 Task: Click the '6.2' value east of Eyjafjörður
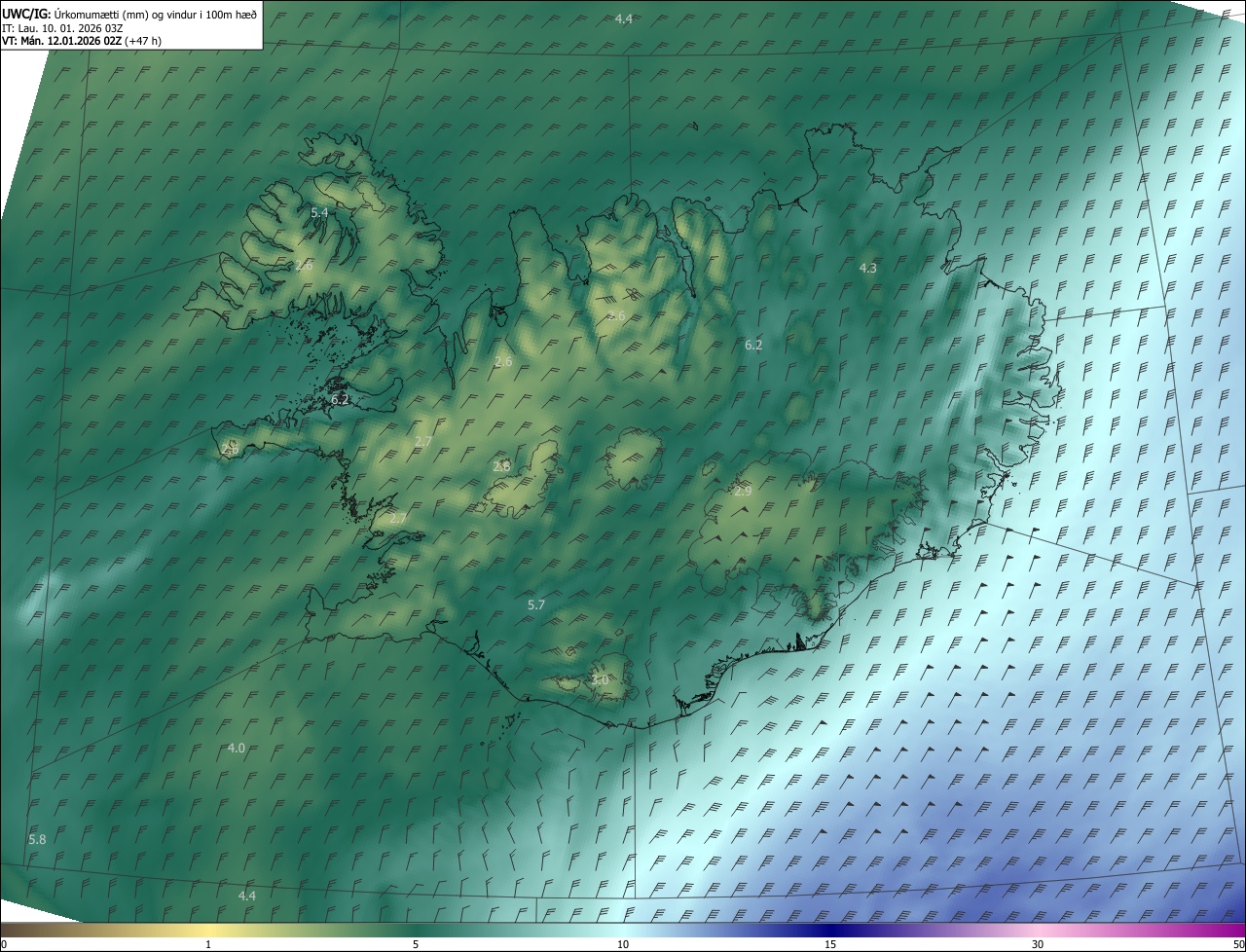point(753,345)
